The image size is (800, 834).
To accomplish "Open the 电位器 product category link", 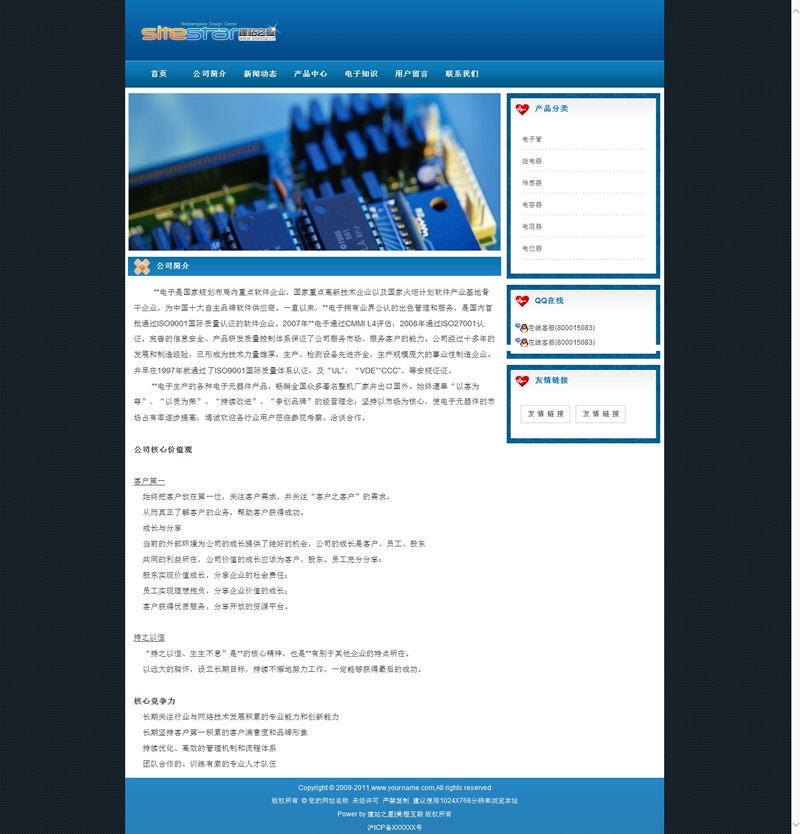I will point(532,248).
